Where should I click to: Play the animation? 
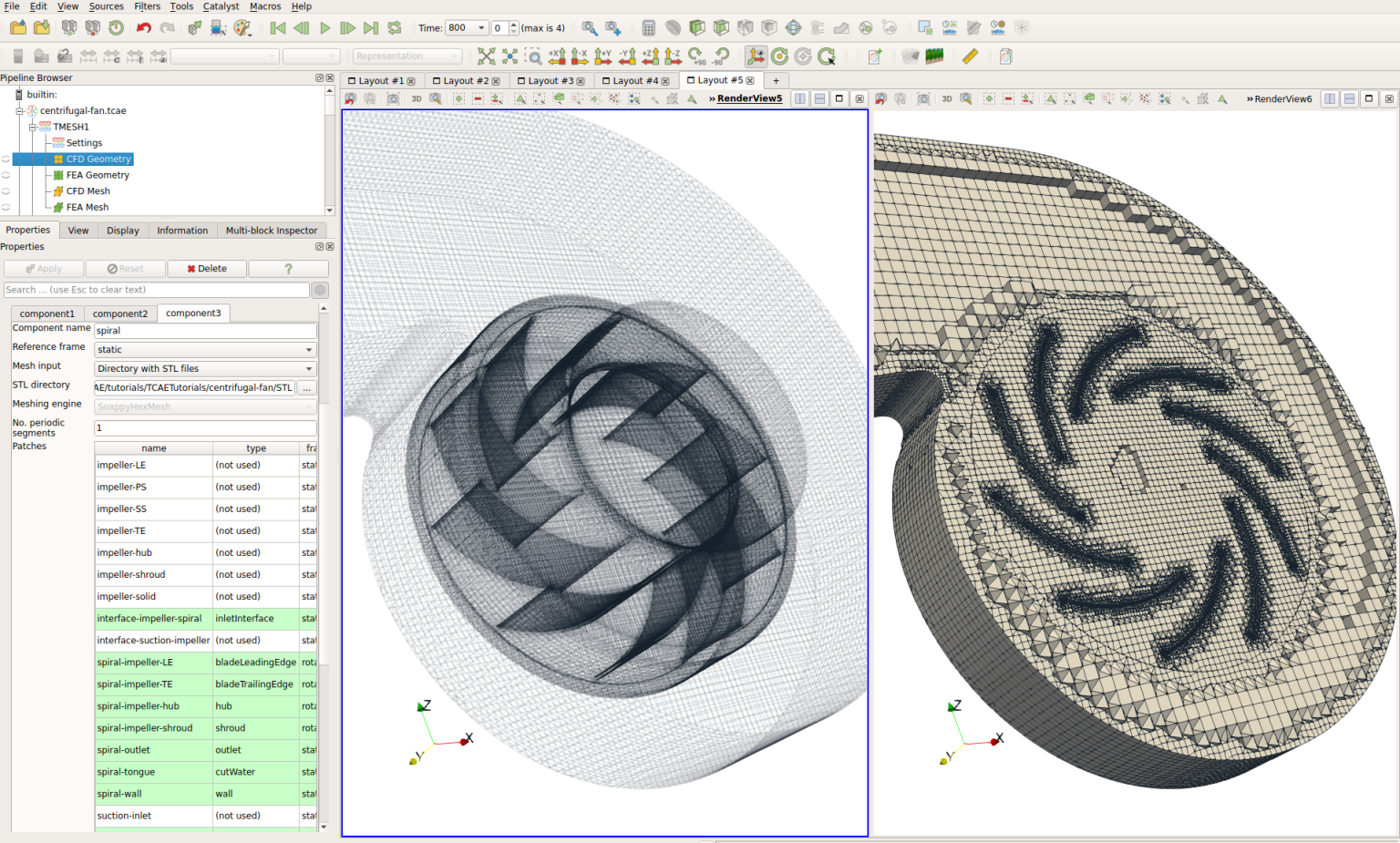point(325,27)
